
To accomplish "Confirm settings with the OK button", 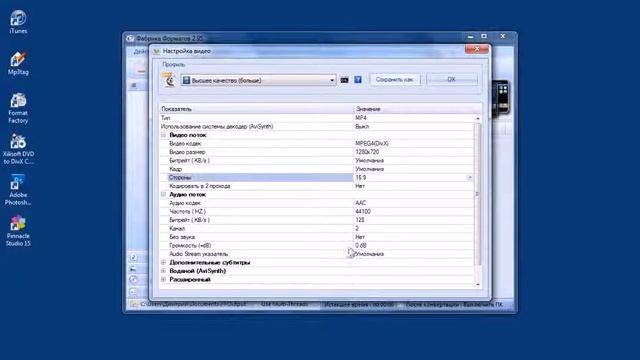I will [x=451, y=80].
